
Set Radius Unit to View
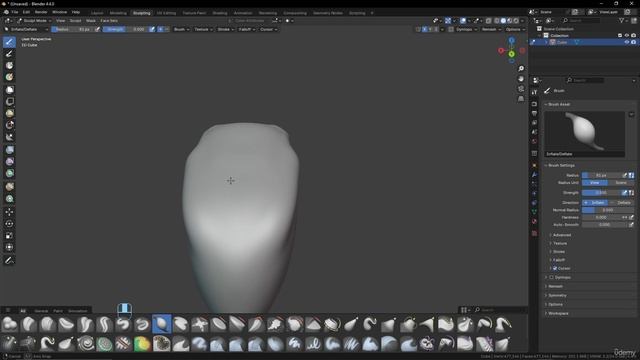(595, 183)
